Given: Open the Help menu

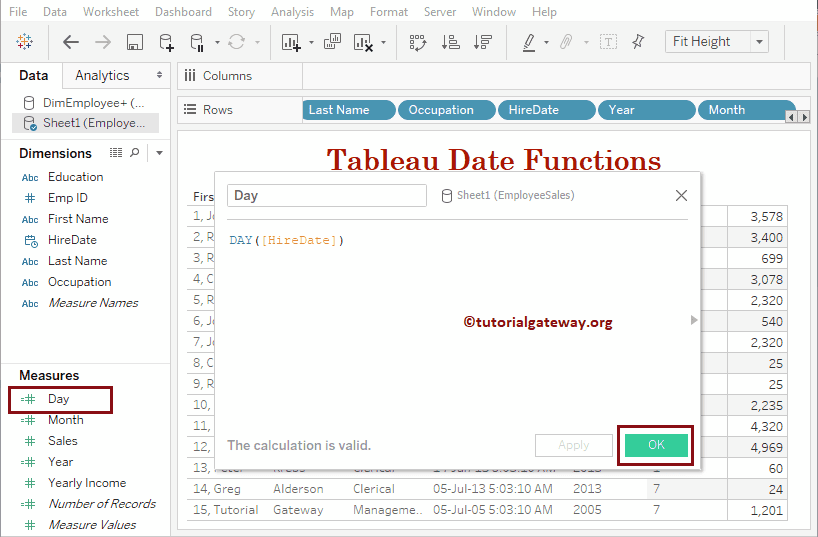Looking at the screenshot, I should pyautogui.click(x=544, y=11).
